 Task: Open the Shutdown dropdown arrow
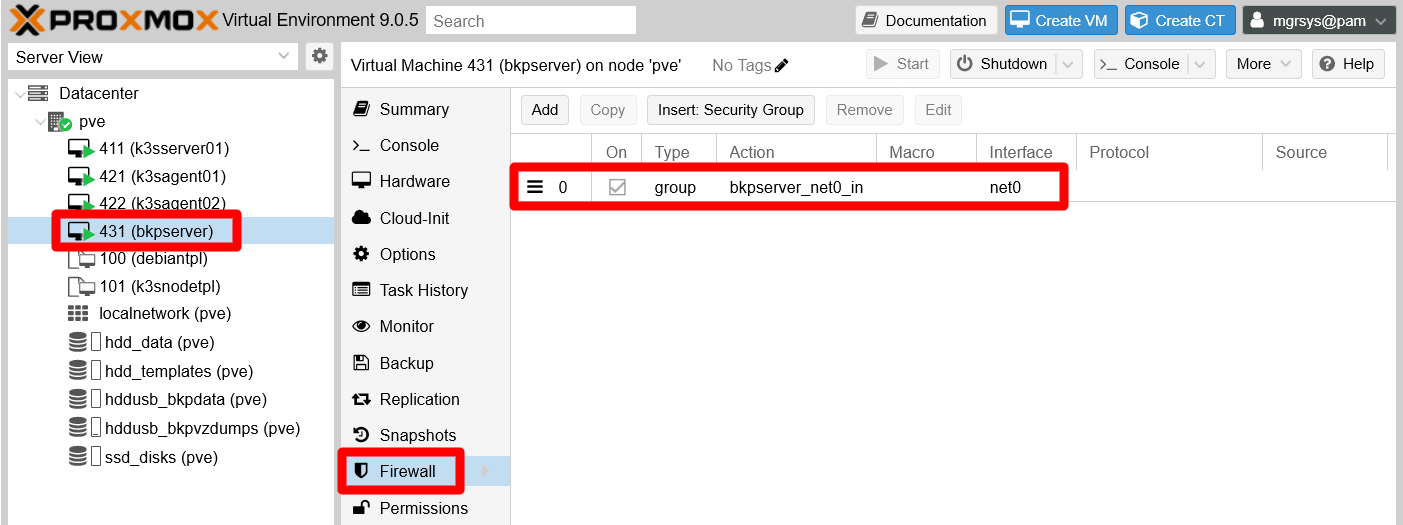[x=1069, y=64]
